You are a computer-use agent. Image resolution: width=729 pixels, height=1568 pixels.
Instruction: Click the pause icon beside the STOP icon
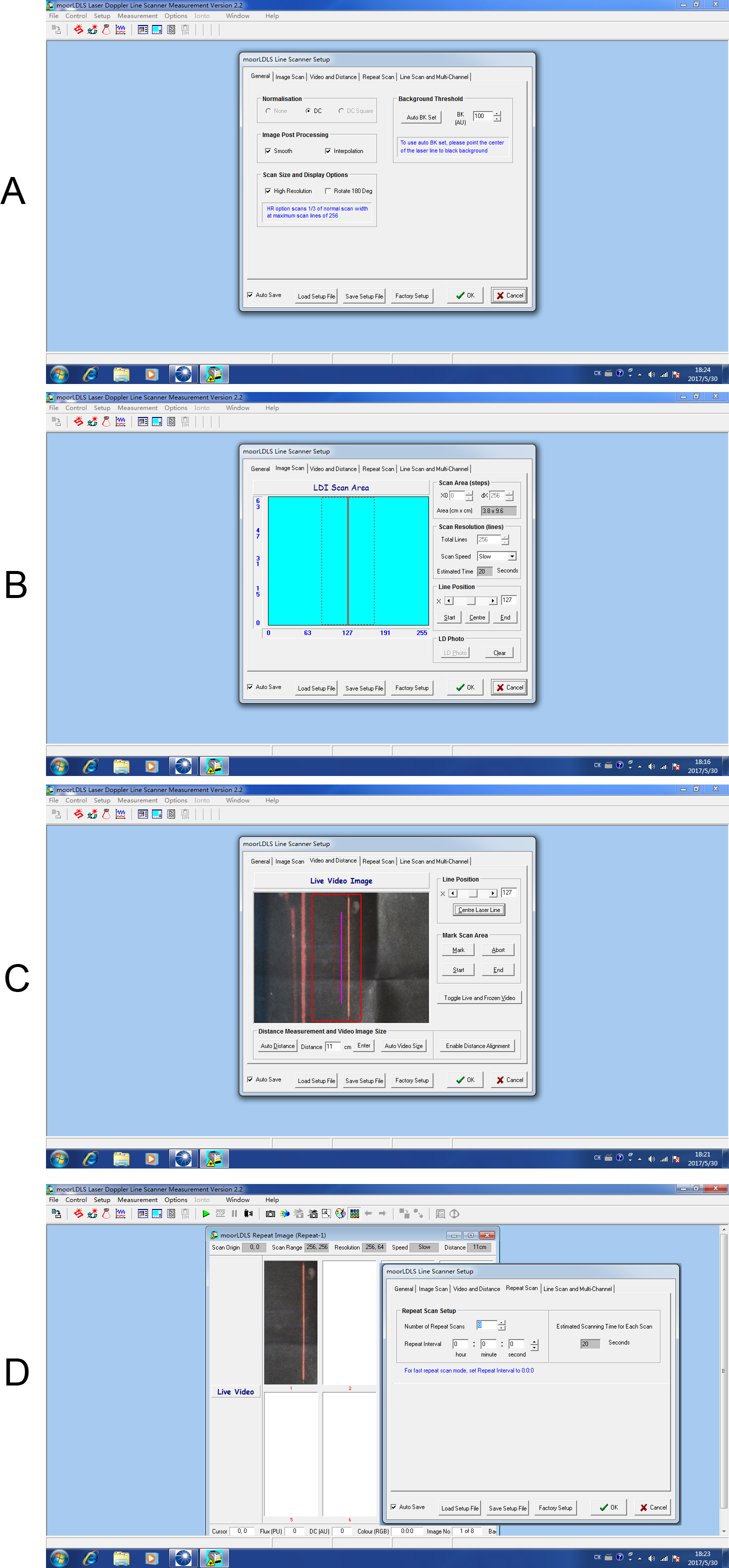point(234,1213)
